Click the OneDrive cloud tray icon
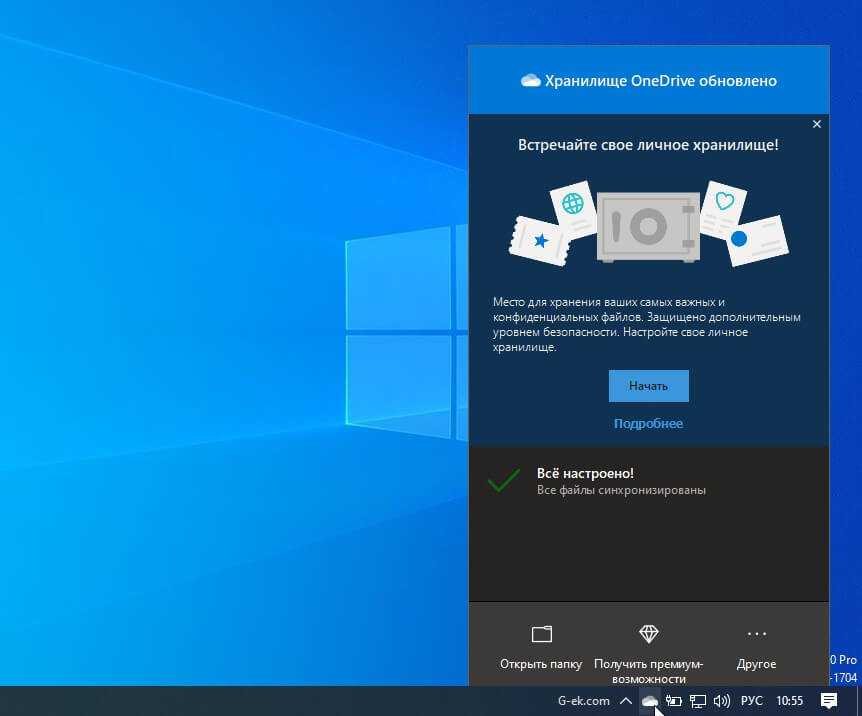The height and width of the screenshot is (716, 862). (x=650, y=701)
